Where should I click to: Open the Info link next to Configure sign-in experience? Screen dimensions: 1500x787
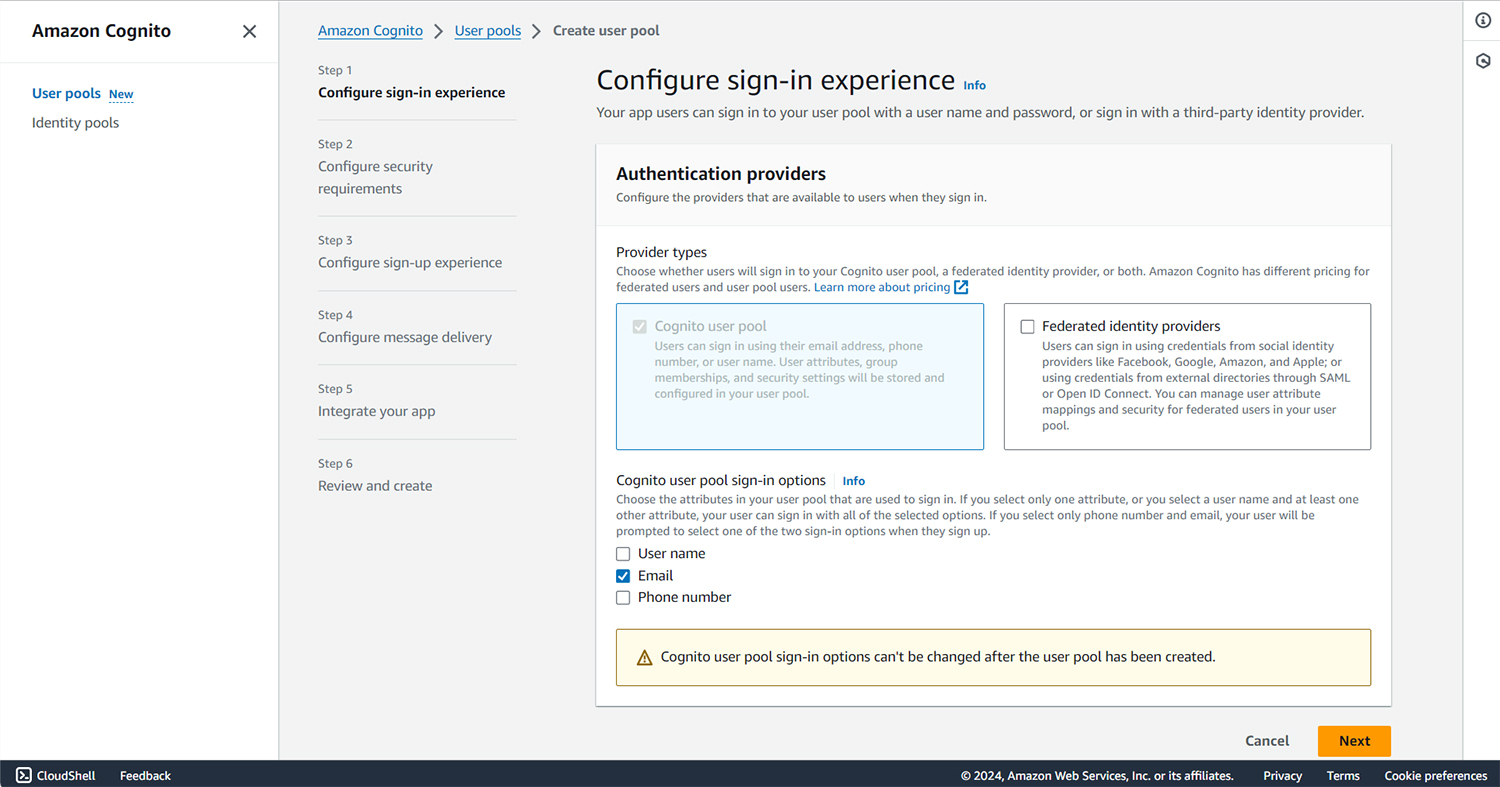click(x=974, y=85)
